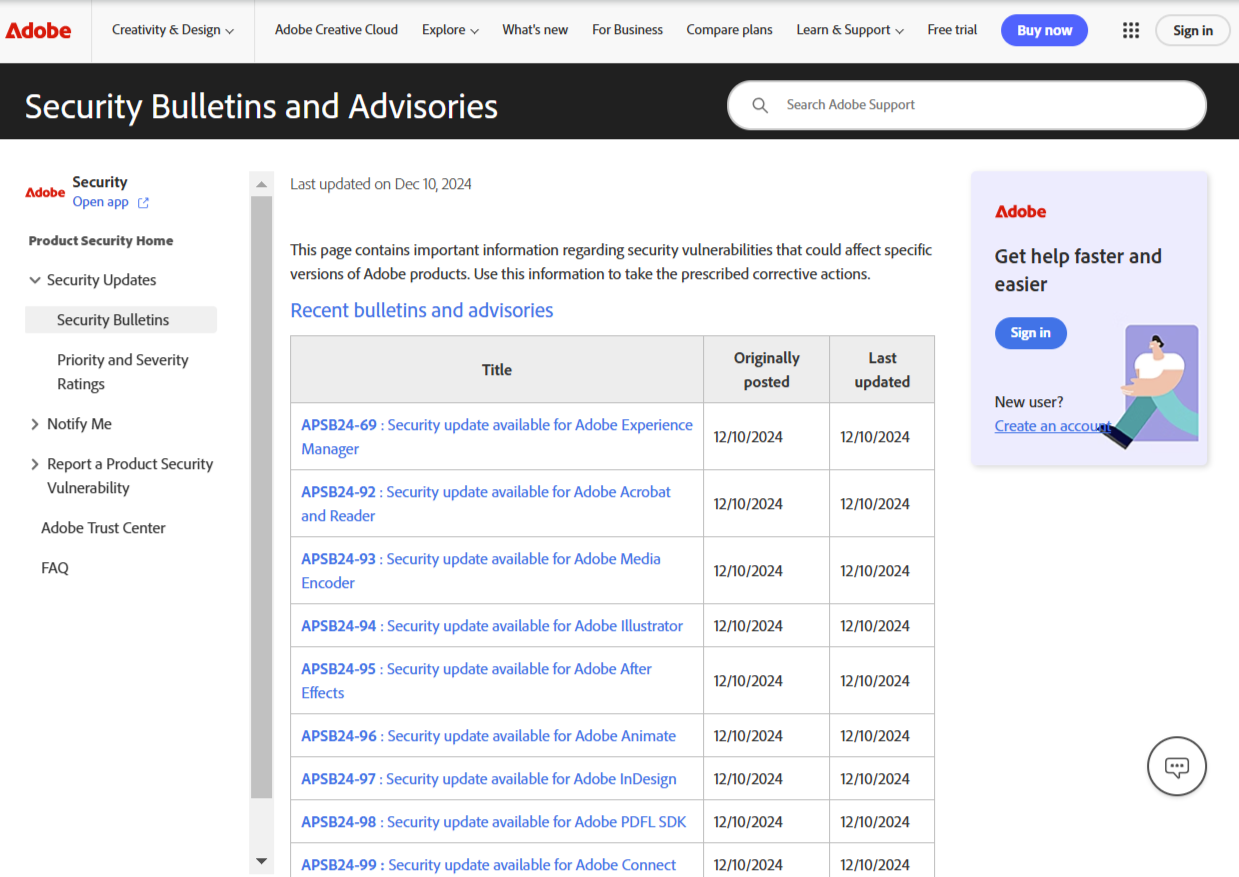The image size is (1239, 877).
Task: Click the scrollbar up arrow
Action: (x=261, y=184)
